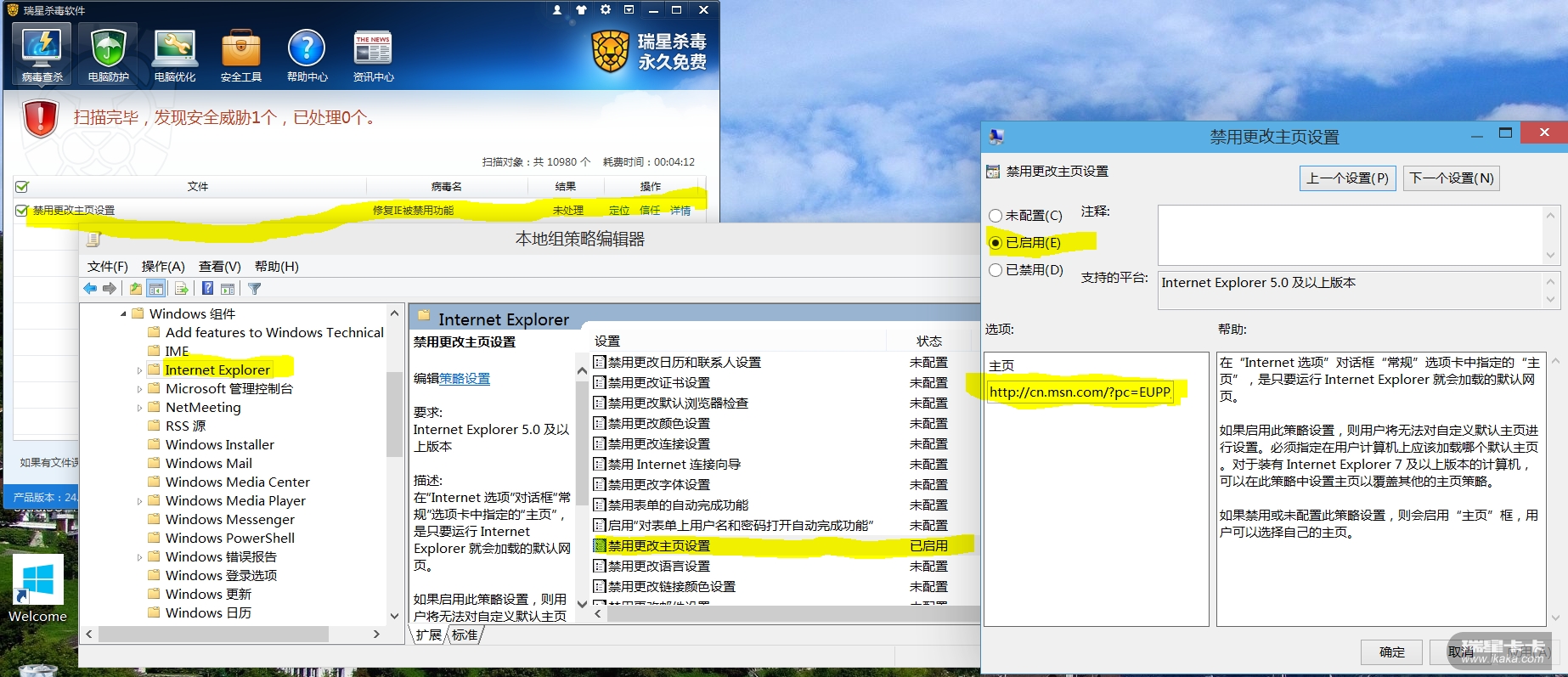Select the 已启用(E) radio button
The image size is (1568, 677).
coord(996,243)
